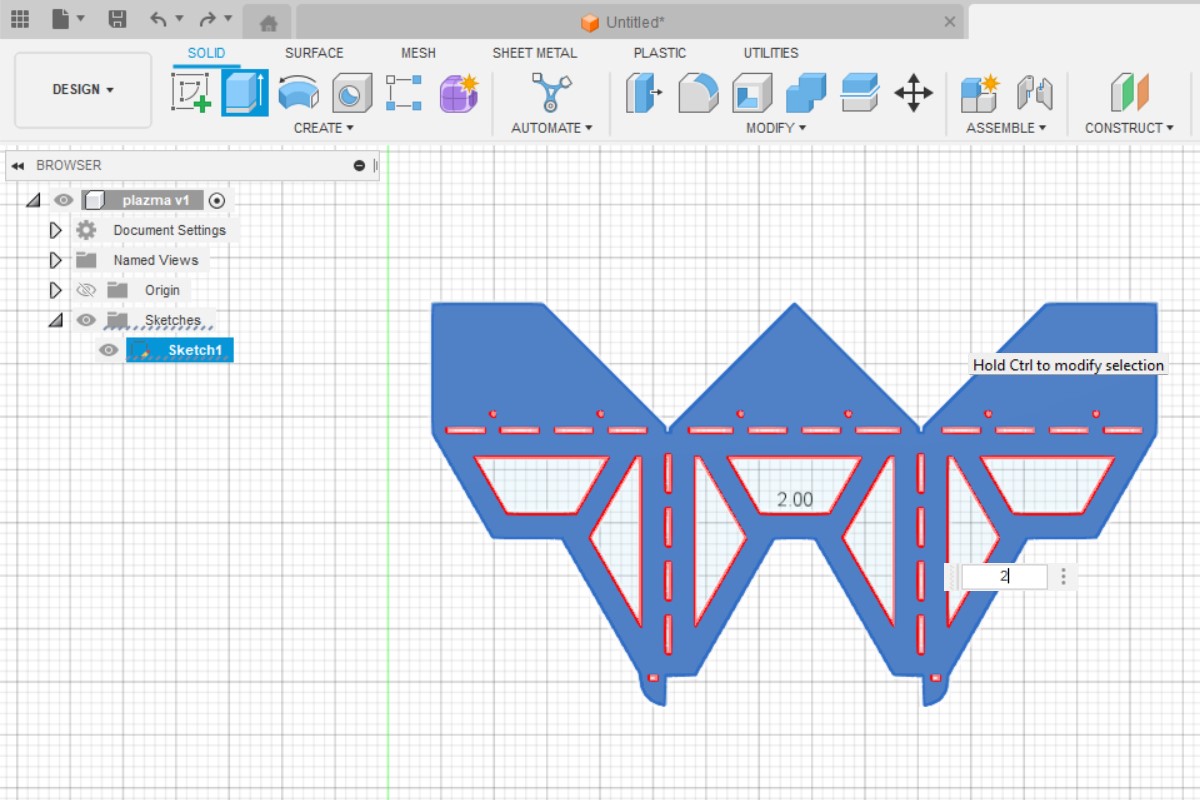This screenshot has height=800, width=1200.
Task: Select the Offset Face tool
Action: [x=859, y=93]
